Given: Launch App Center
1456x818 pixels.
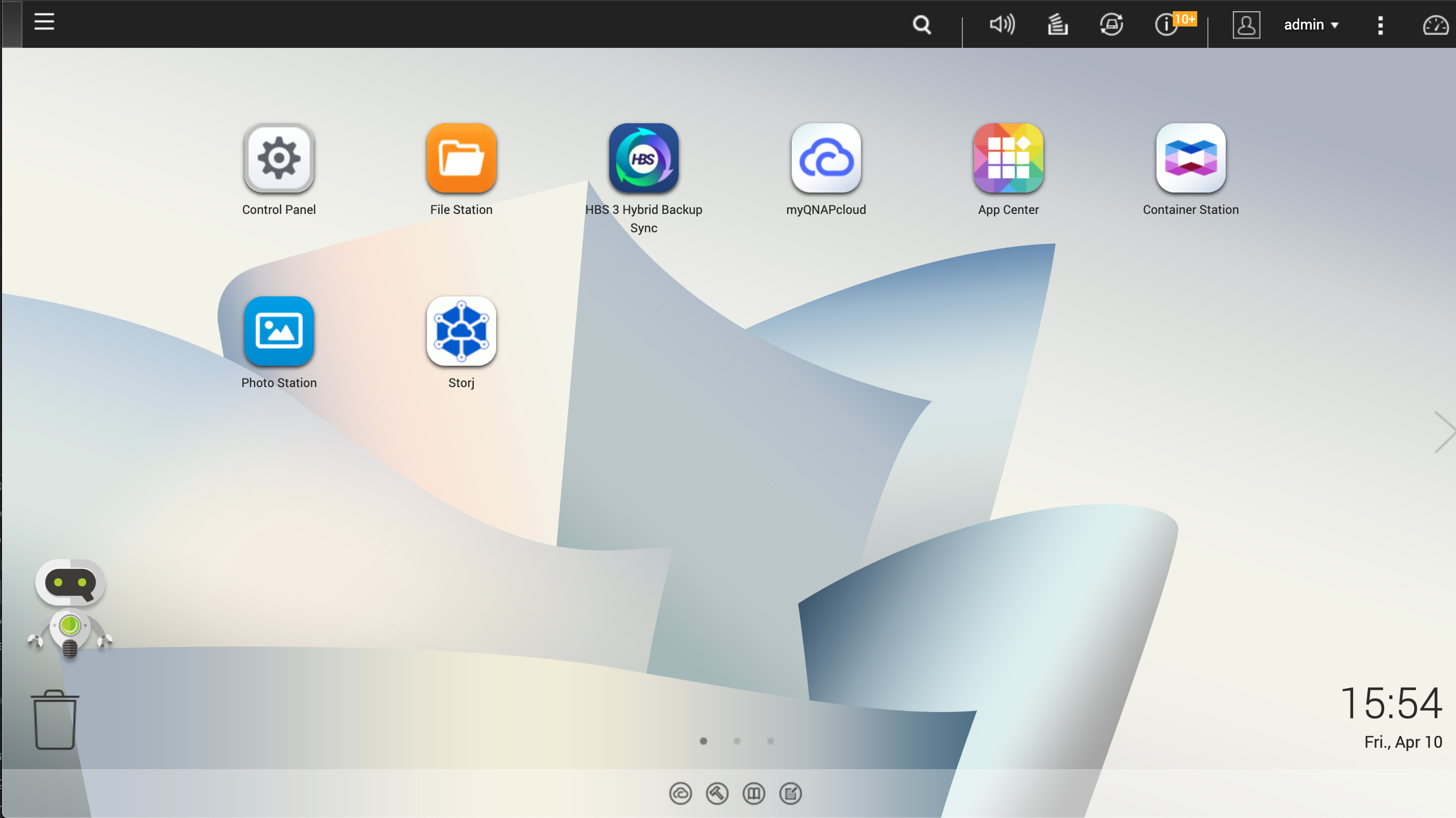Looking at the screenshot, I should point(1008,159).
